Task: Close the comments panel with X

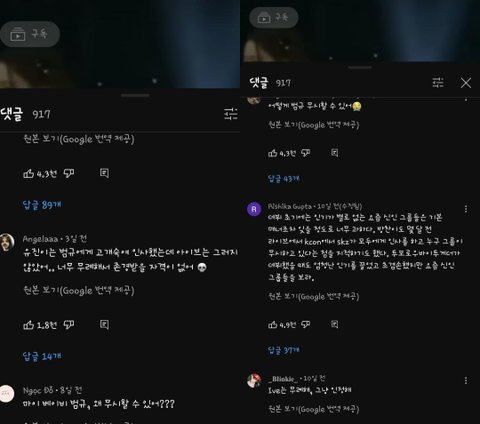Action: point(466,83)
